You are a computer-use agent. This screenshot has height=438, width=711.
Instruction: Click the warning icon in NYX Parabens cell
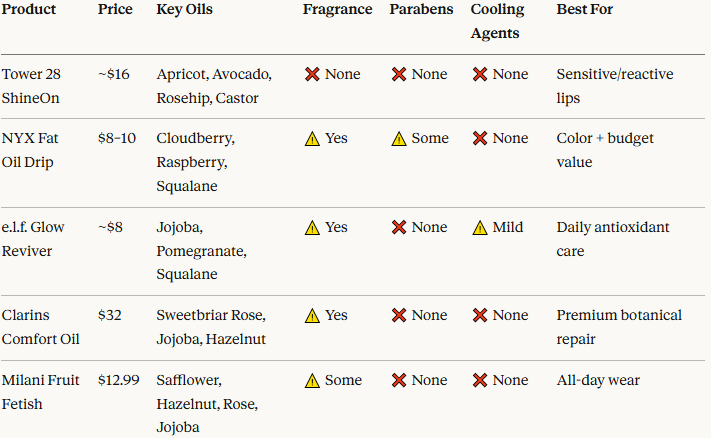pos(399,138)
